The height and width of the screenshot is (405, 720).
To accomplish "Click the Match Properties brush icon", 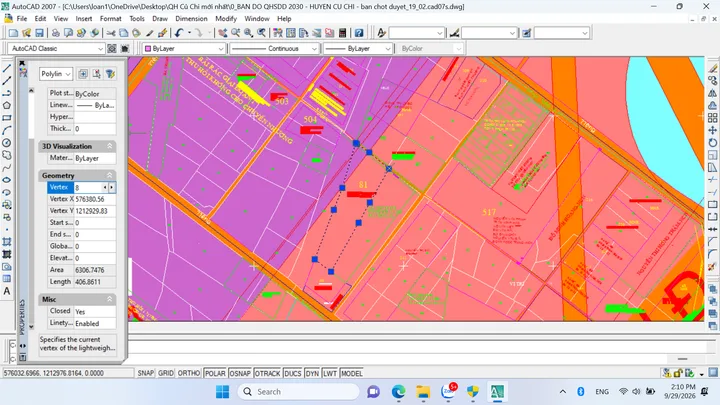I will tap(162, 33).
